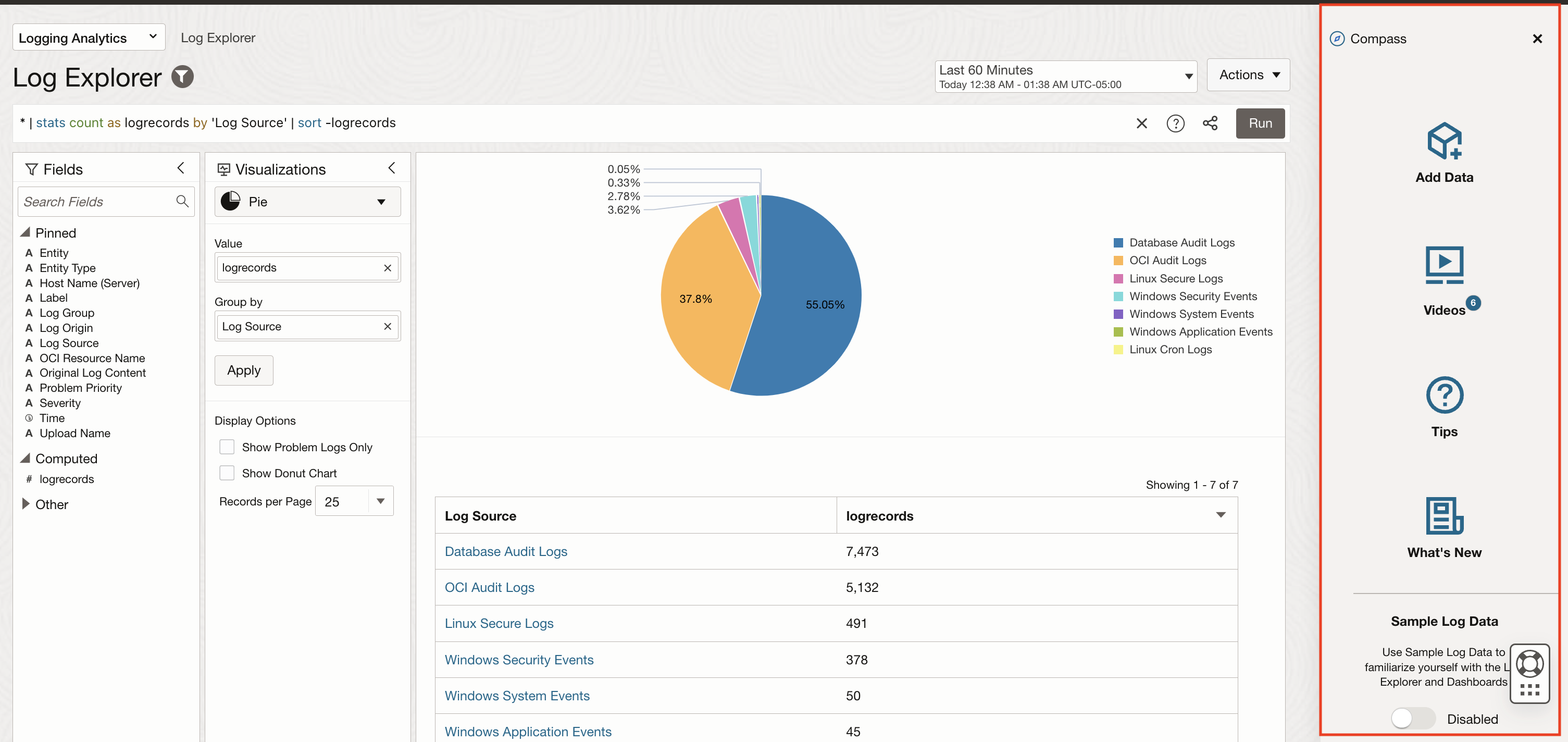This screenshot has width=1568, height=742.
Task: Expand the Other fields section
Action: click(x=26, y=504)
